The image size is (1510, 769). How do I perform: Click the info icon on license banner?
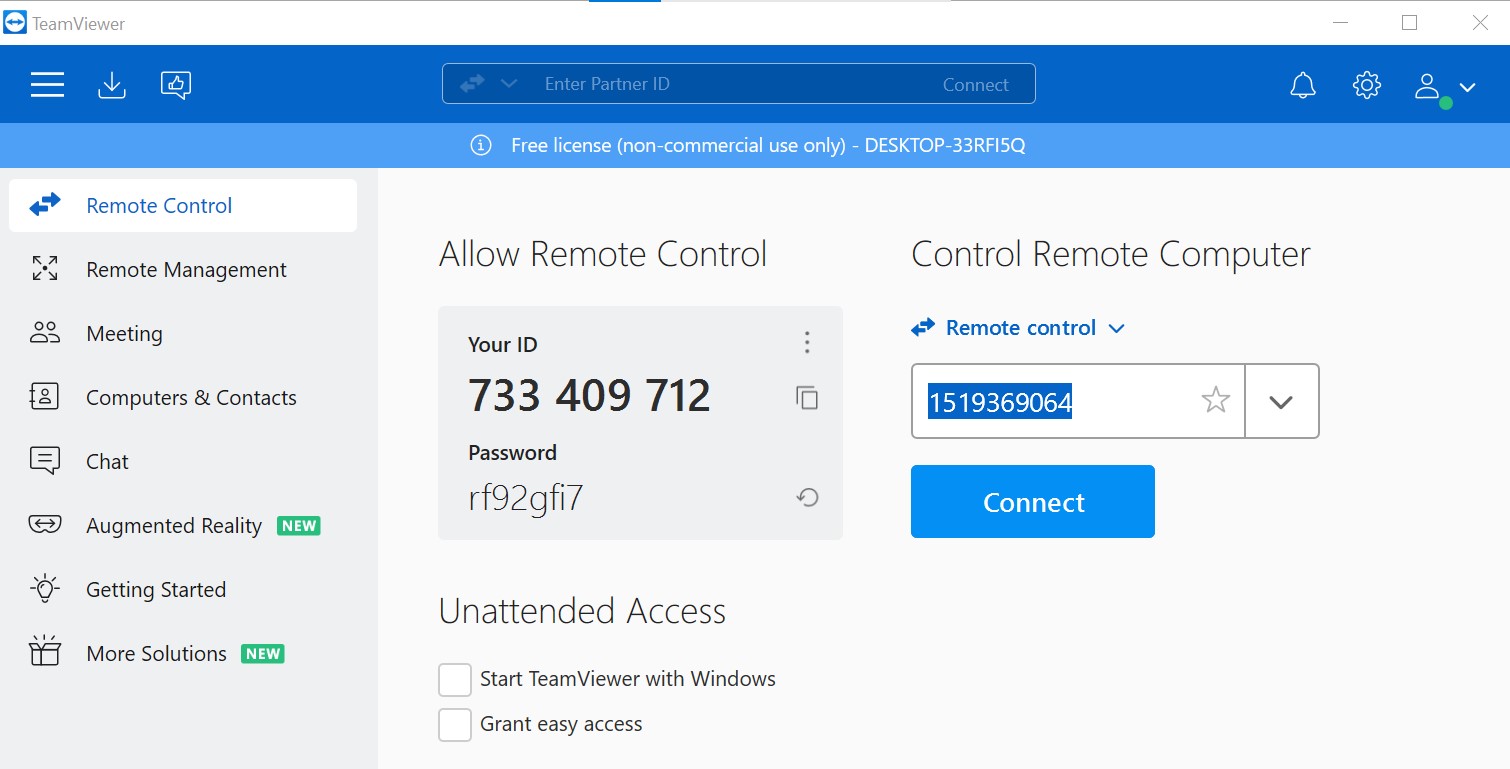(x=481, y=146)
